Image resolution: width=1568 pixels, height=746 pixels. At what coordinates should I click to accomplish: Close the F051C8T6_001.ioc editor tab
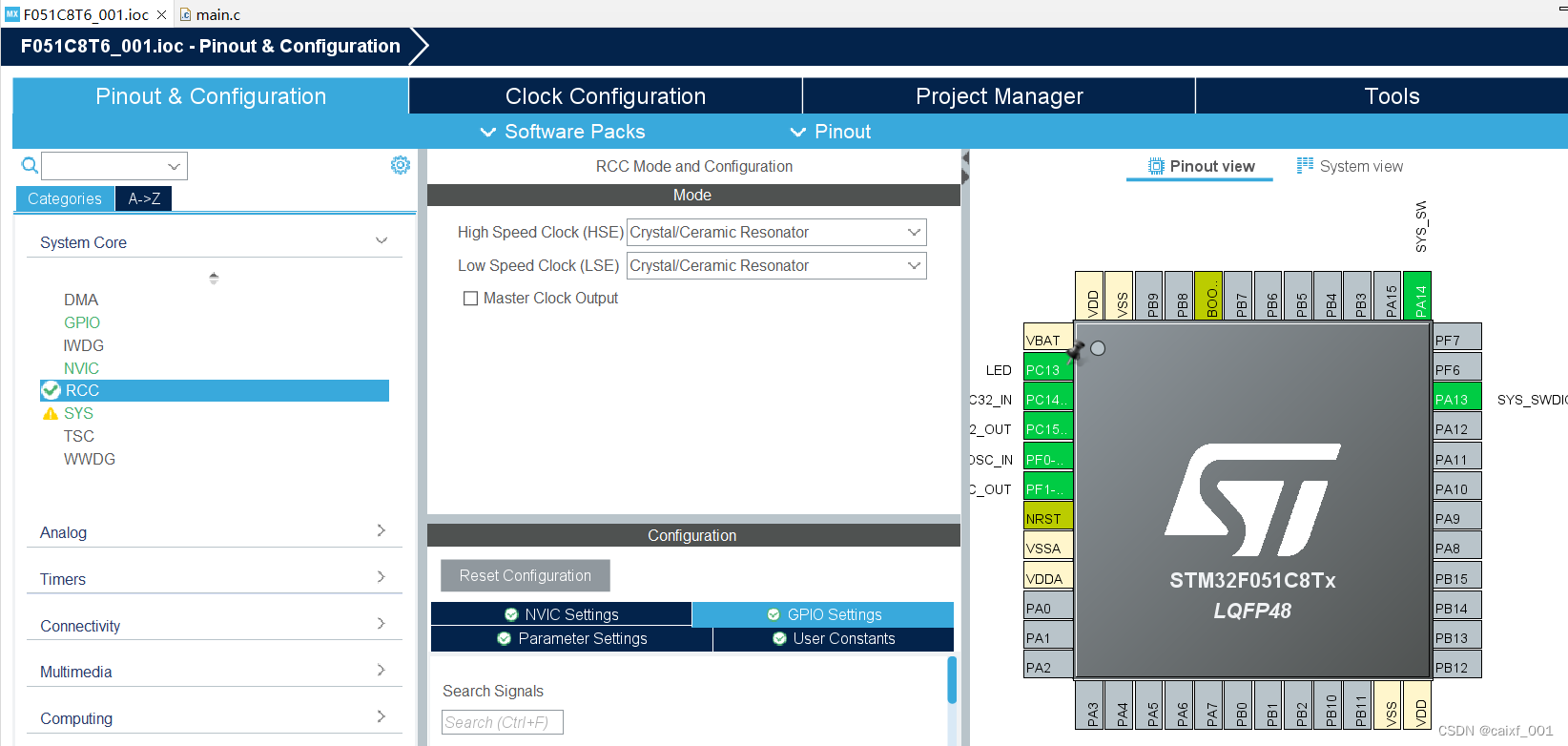tap(161, 14)
